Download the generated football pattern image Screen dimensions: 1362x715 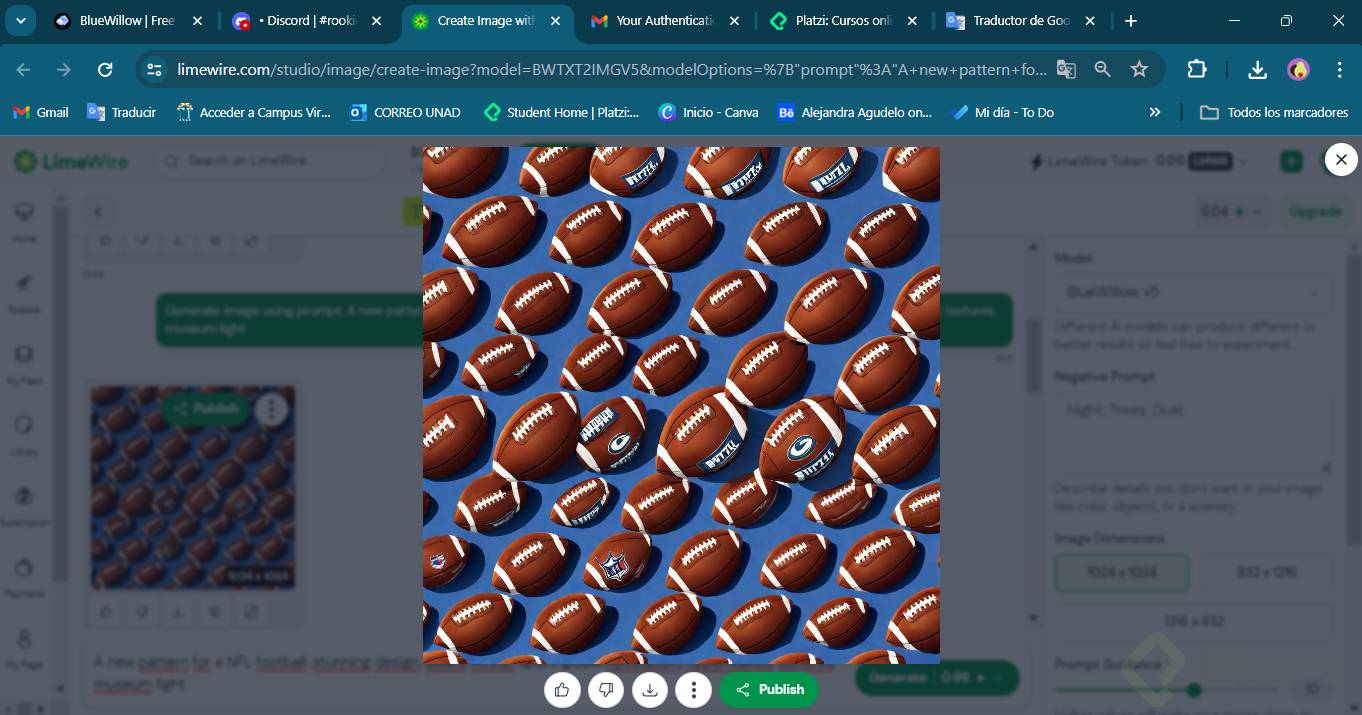(650, 690)
